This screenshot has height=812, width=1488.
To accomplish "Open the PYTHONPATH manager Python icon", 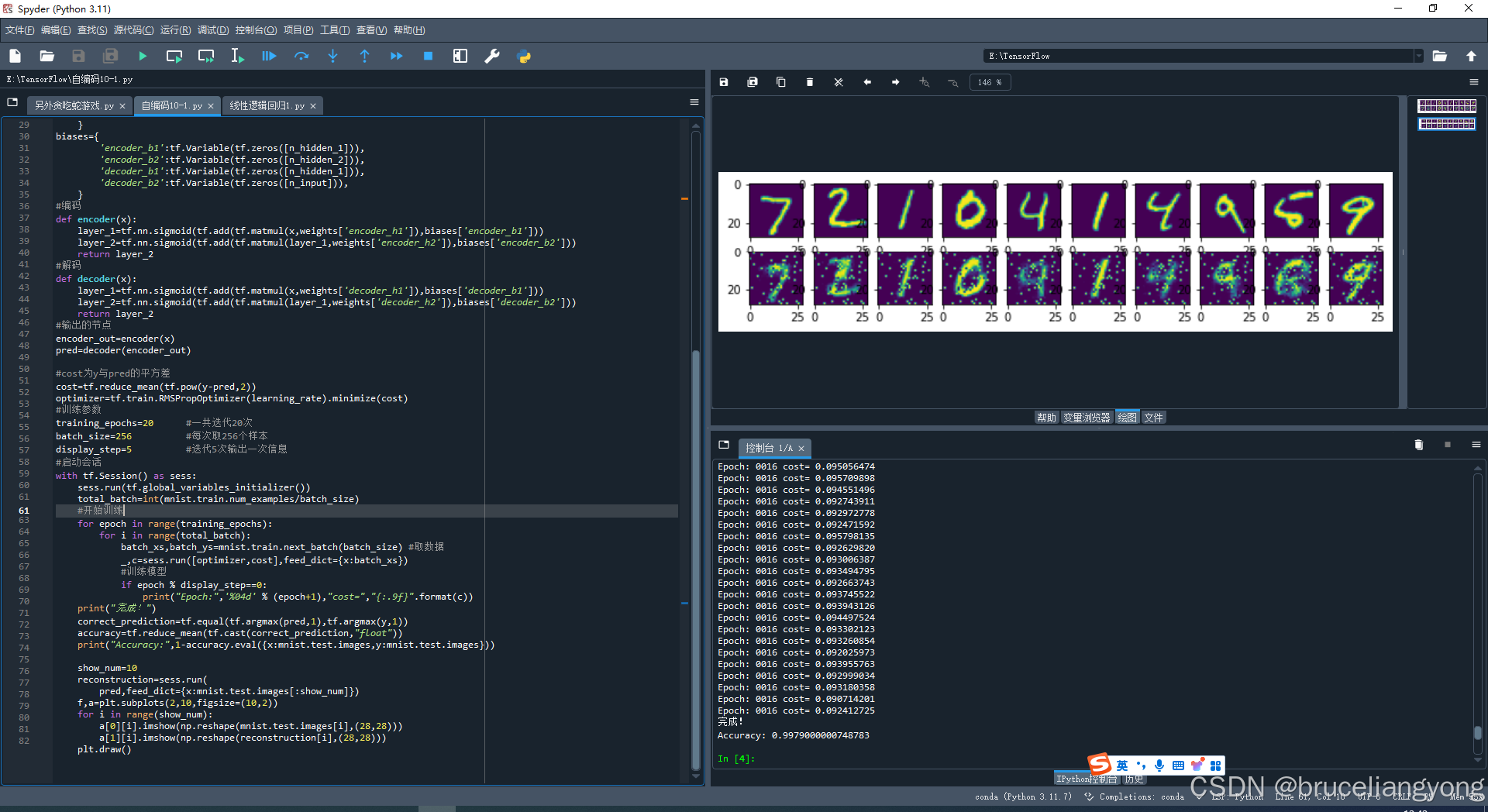I will (524, 56).
